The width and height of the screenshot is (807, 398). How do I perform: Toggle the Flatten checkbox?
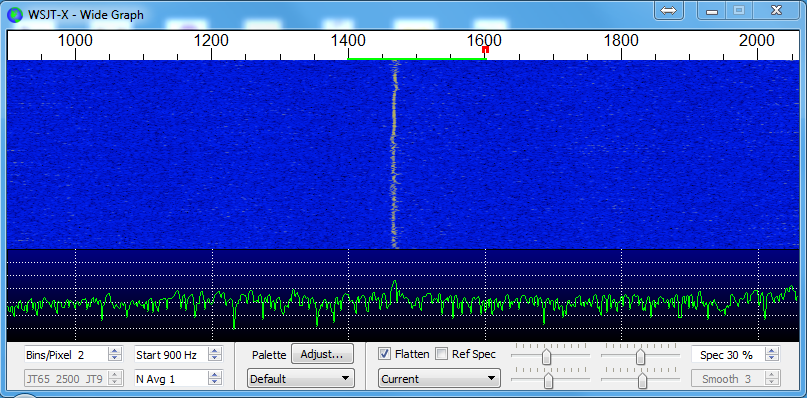tap(384, 354)
